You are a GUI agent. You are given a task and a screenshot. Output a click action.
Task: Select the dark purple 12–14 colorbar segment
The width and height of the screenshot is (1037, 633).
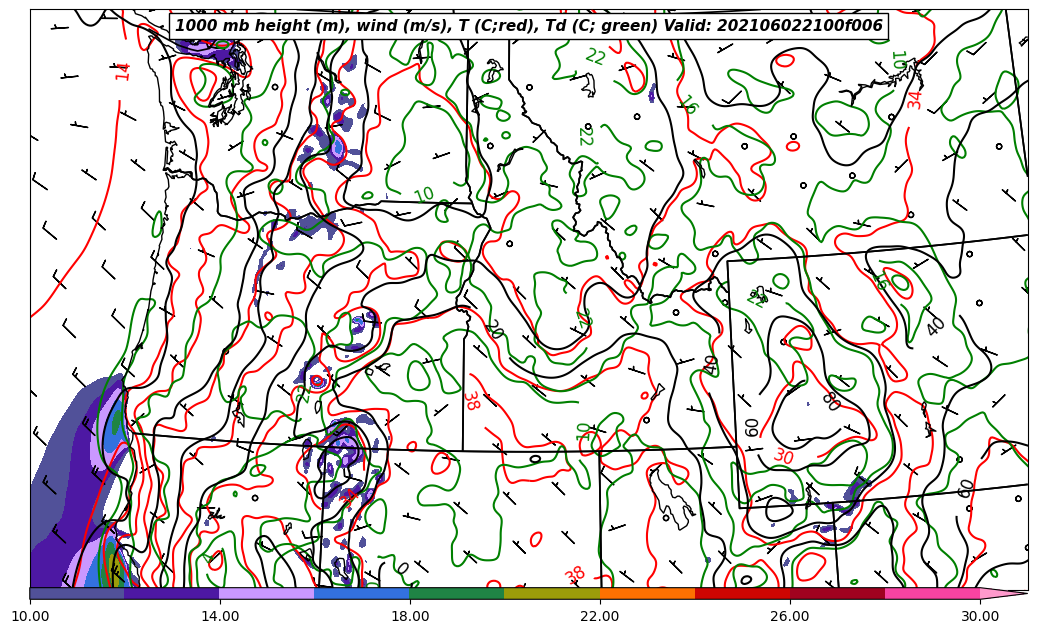click(172, 593)
